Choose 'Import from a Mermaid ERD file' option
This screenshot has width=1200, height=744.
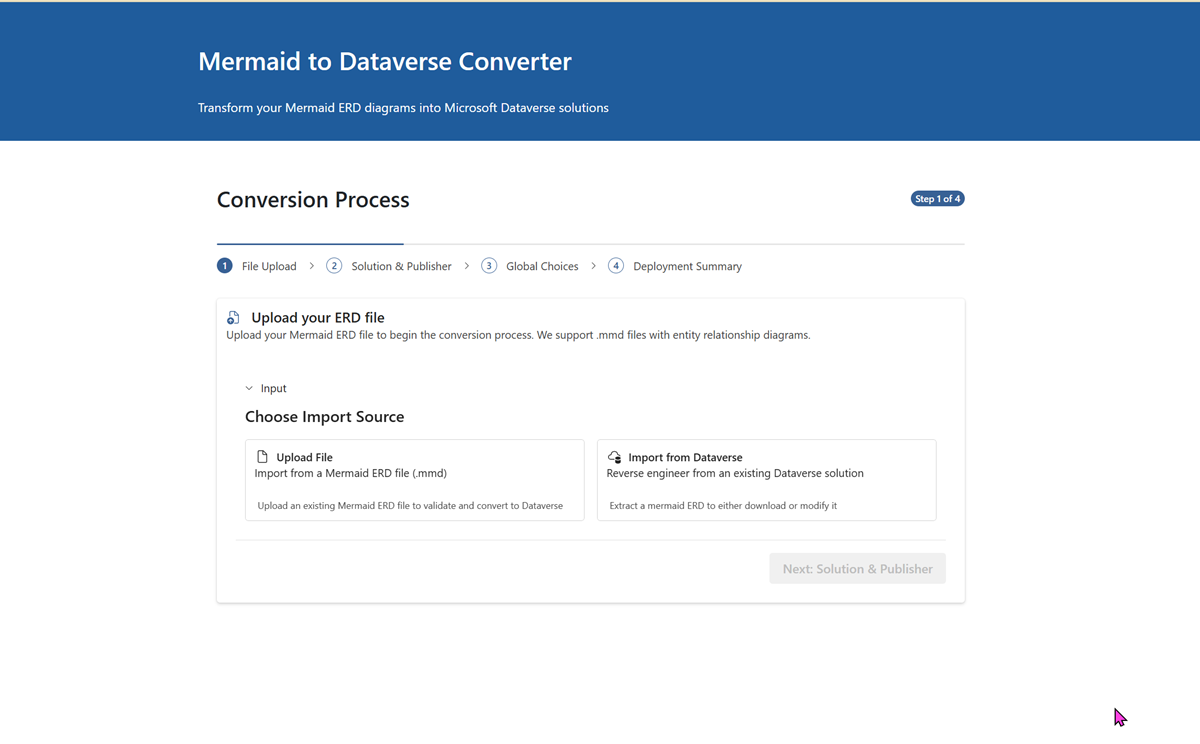(x=414, y=481)
